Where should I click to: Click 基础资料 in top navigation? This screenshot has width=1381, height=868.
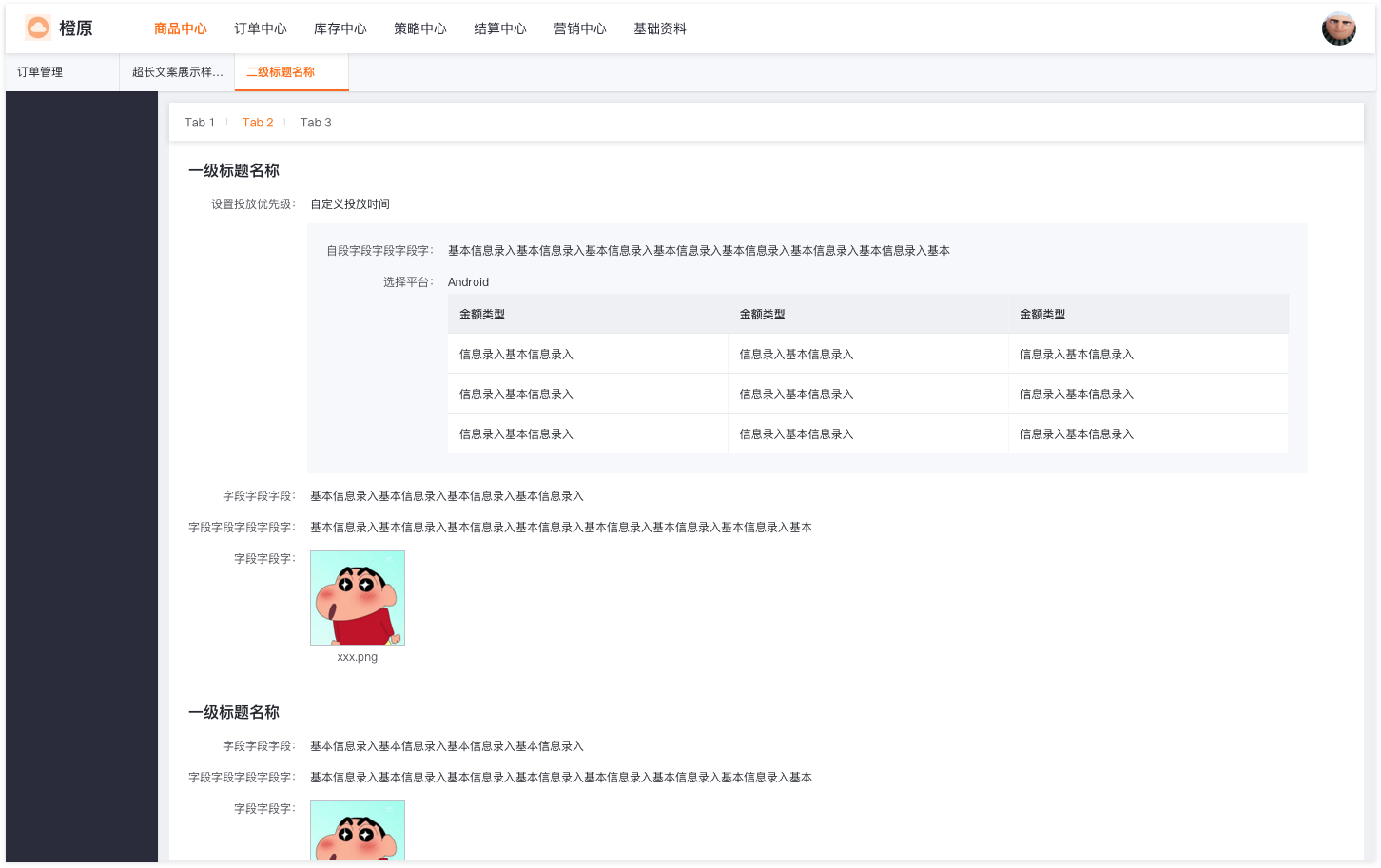pyautogui.click(x=660, y=29)
